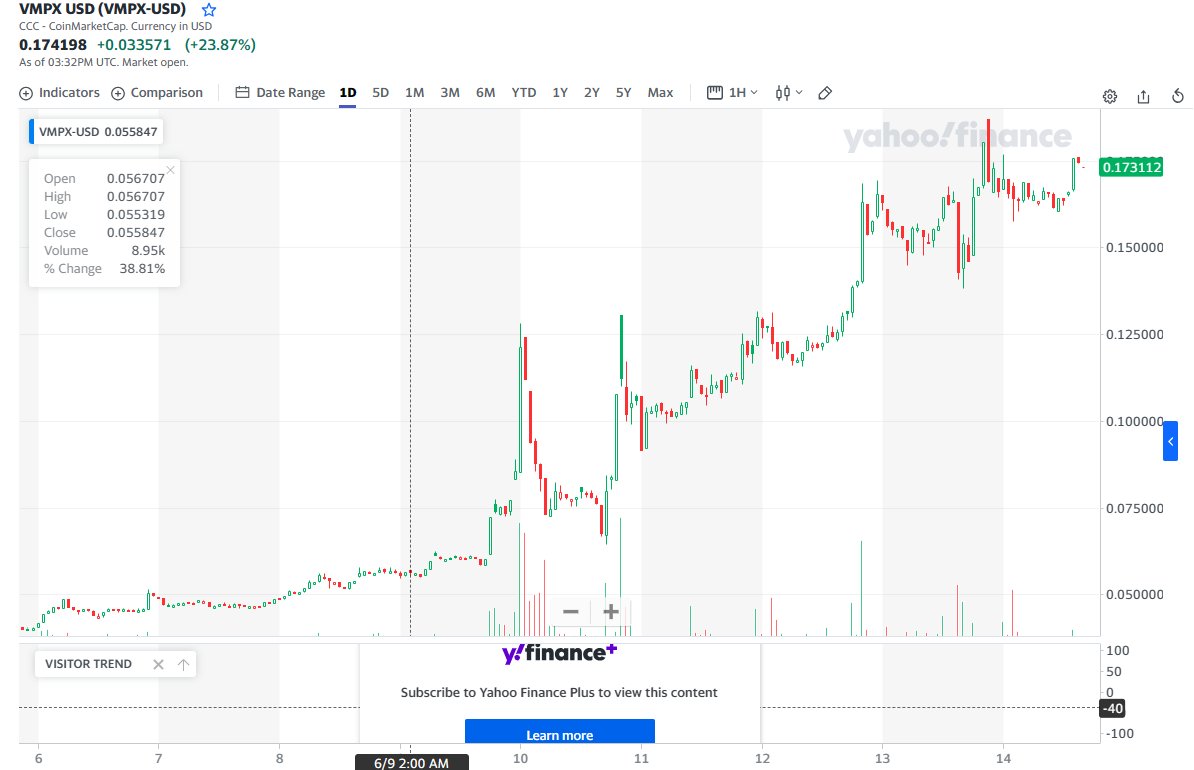Zoom in the chart with plus

[x=611, y=612]
